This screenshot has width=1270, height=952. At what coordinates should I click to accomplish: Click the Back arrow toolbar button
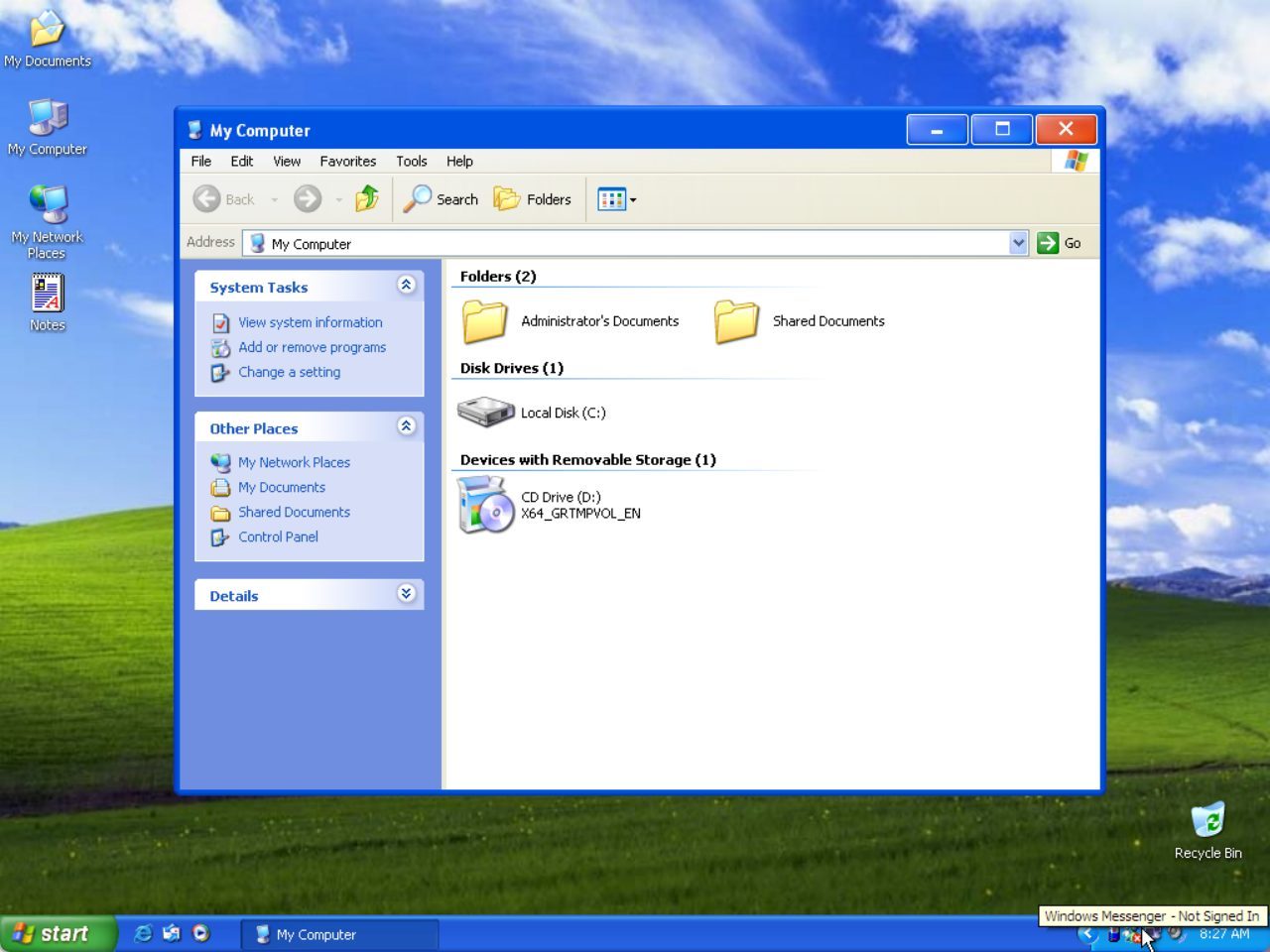click(224, 199)
